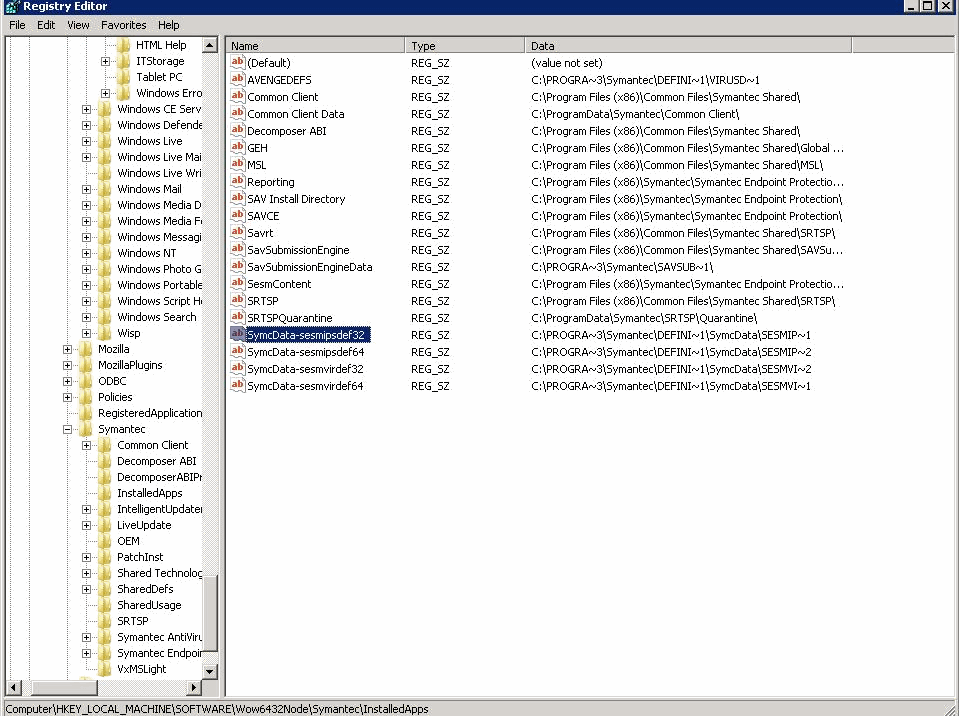Image resolution: width=959 pixels, height=716 pixels.
Task: Expand the SharedDefs key
Action: click(86, 589)
